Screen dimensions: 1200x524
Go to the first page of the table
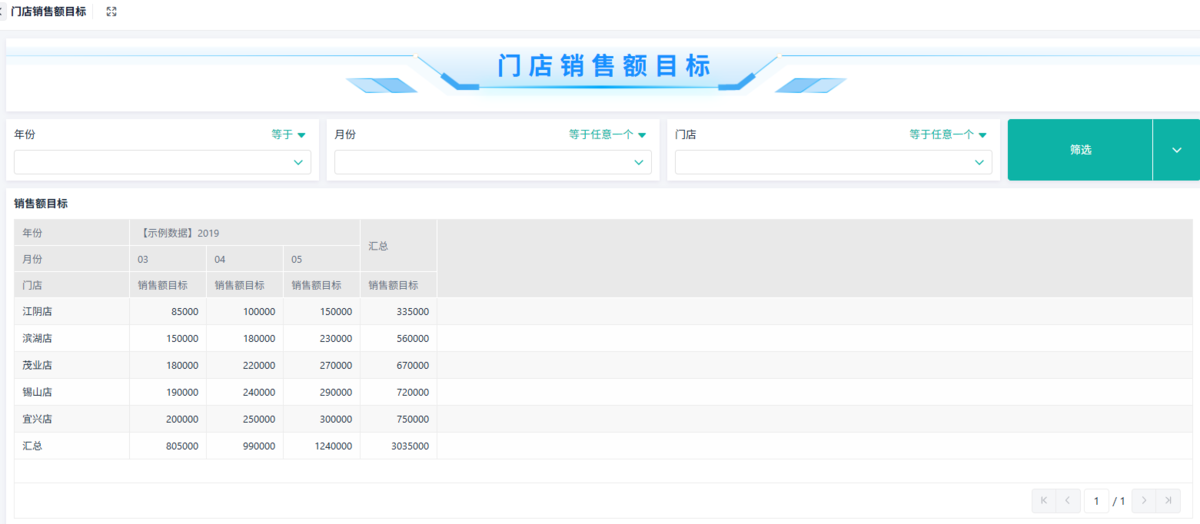pyautogui.click(x=1043, y=500)
